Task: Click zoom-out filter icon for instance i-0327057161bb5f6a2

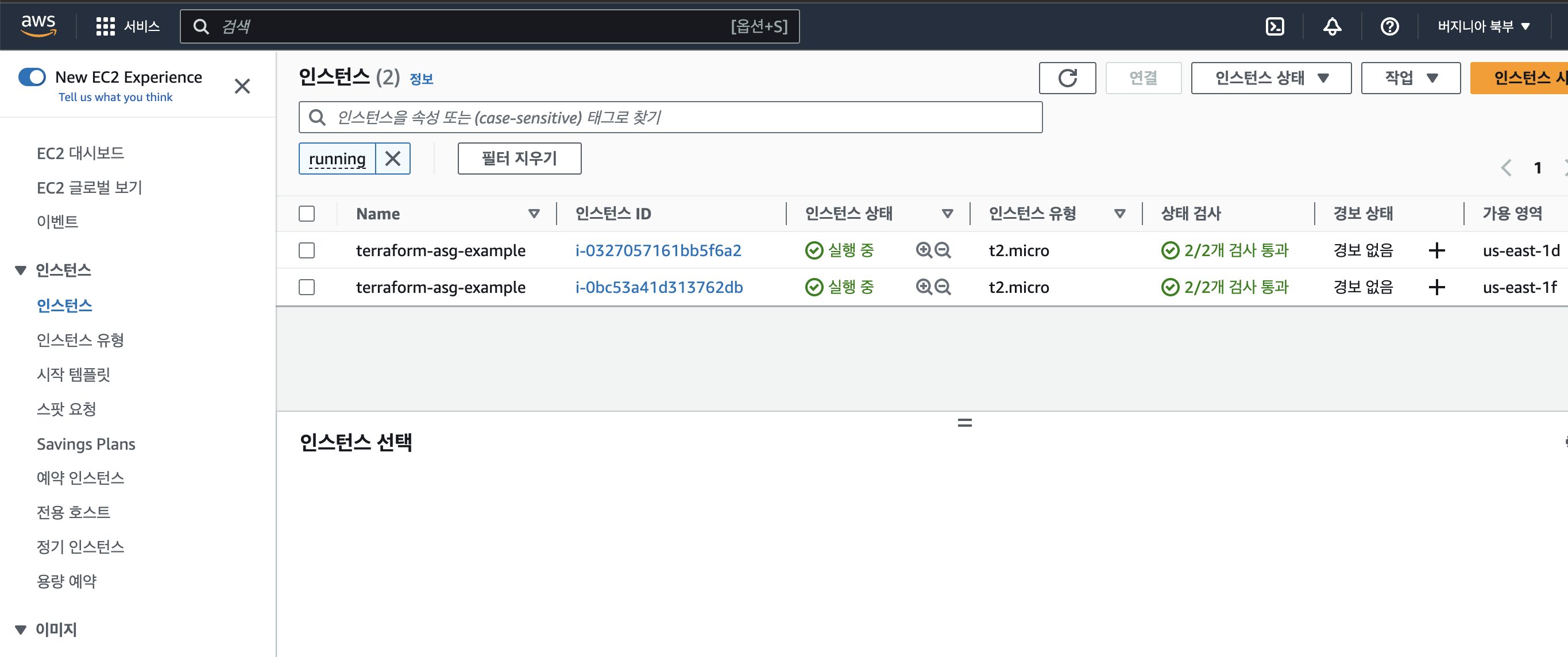Action: point(943,250)
